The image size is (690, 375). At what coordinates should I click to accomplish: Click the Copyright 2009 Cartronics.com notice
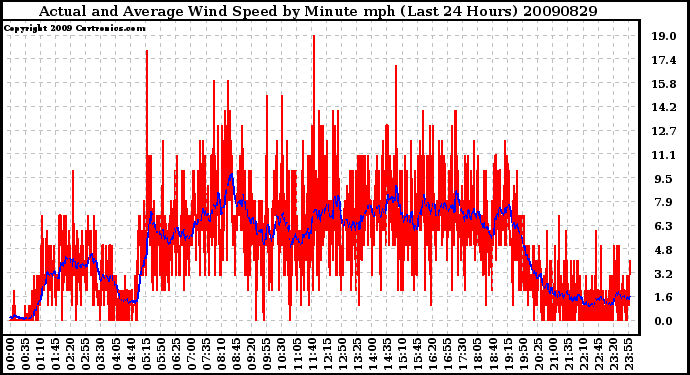coord(74,29)
